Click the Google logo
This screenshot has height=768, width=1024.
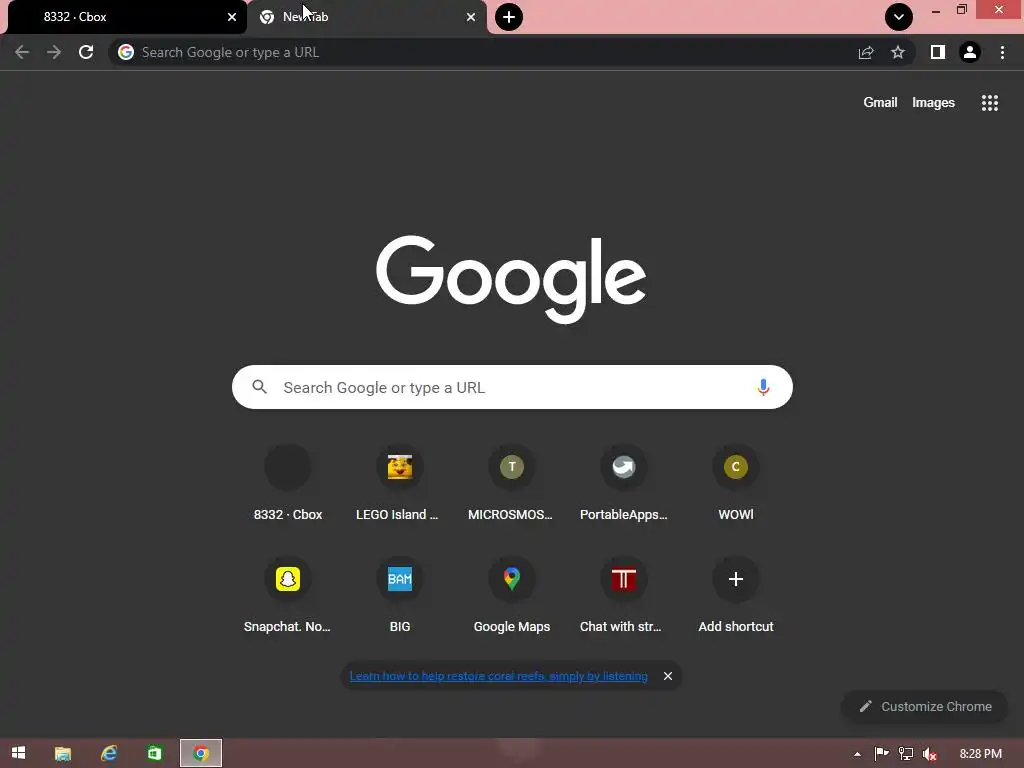click(511, 280)
